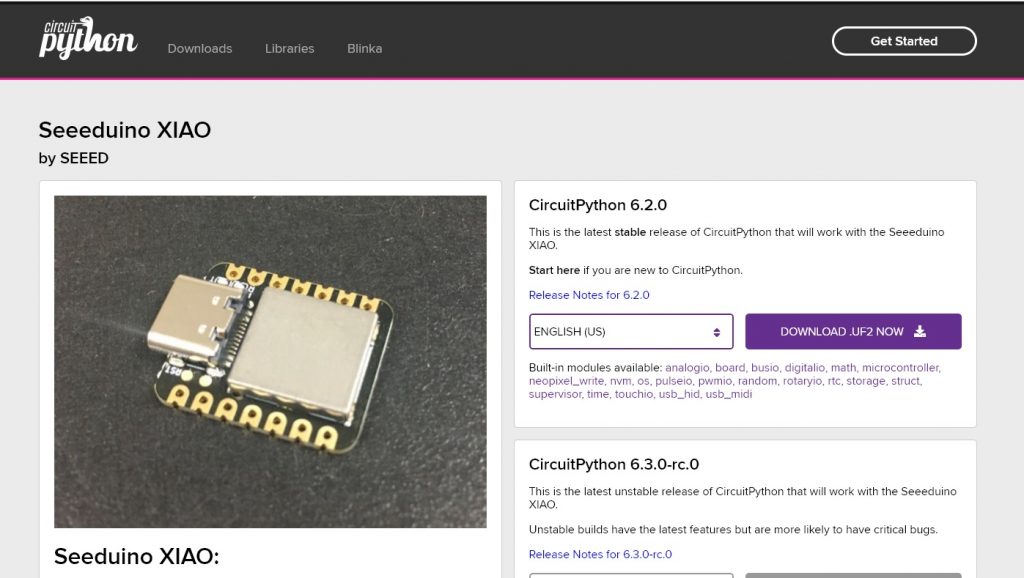Open the usb_midi module link

click(729, 394)
